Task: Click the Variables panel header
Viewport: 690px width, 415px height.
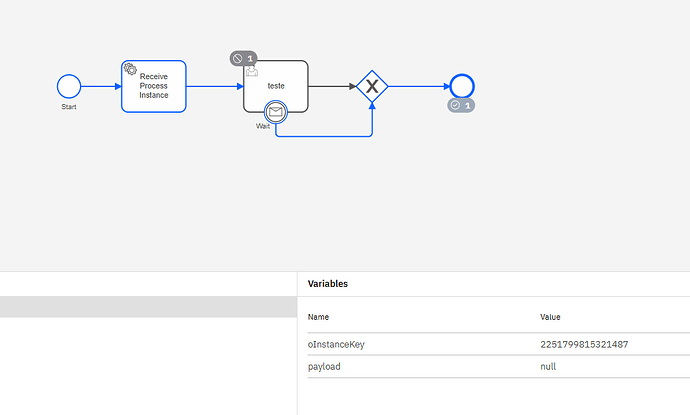Action: 328,284
